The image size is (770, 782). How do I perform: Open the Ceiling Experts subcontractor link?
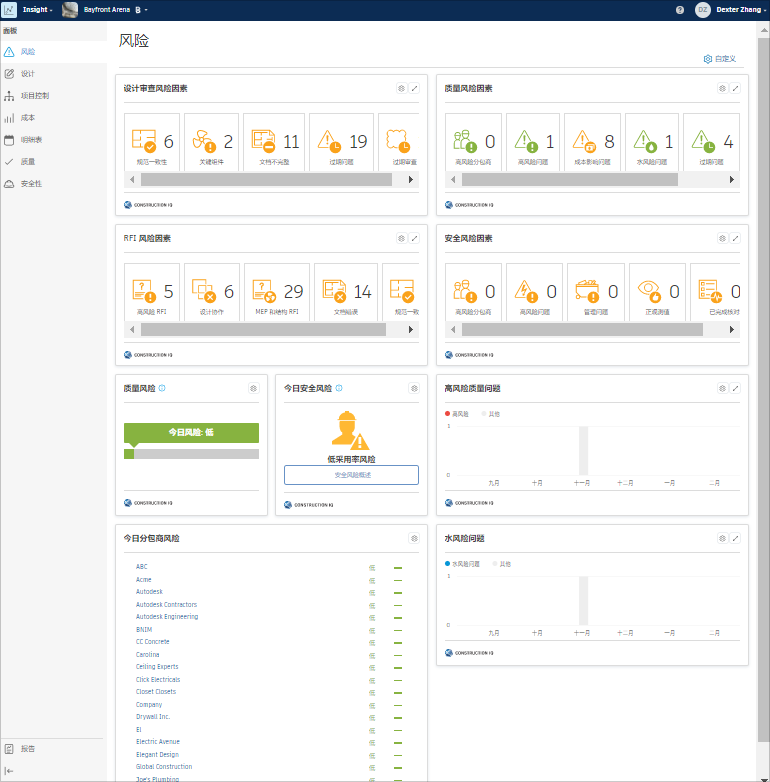pos(157,667)
